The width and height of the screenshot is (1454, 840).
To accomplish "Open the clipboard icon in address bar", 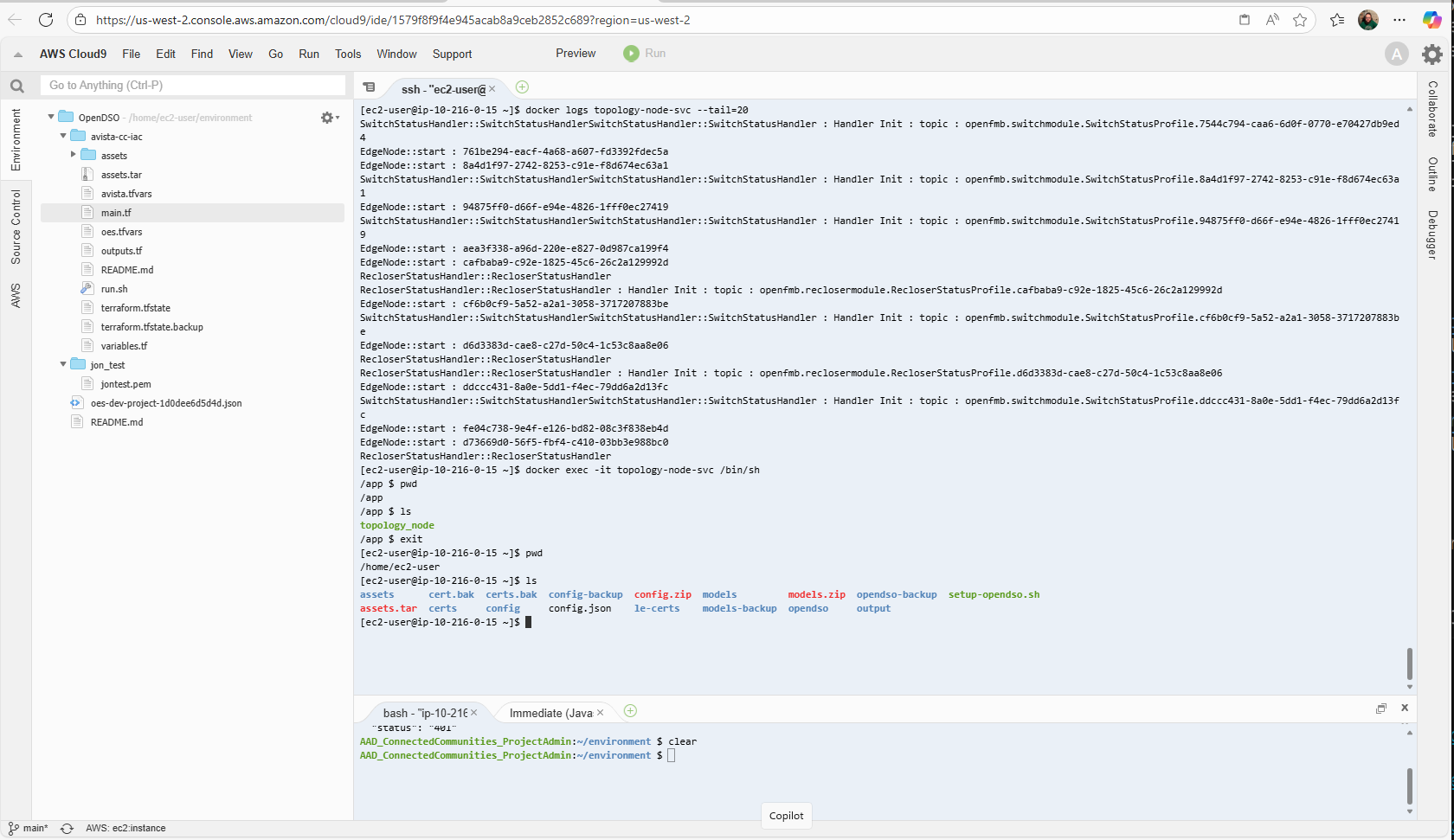I will [x=1244, y=20].
